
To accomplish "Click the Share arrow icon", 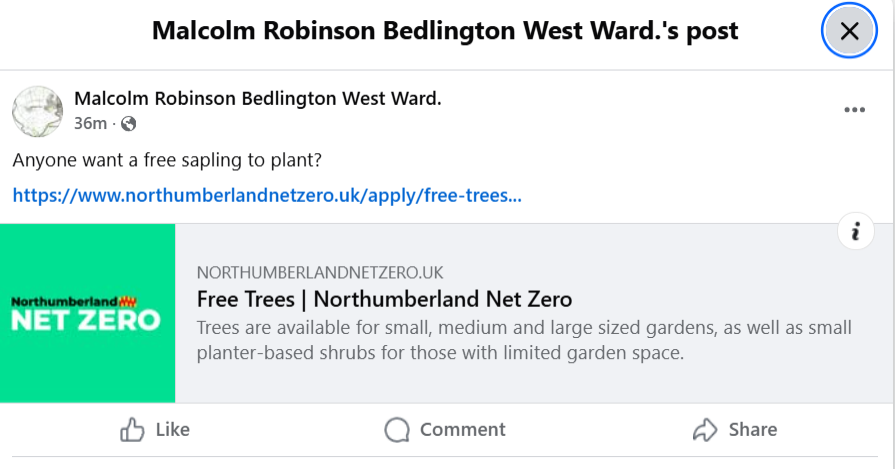I will pyautogui.click(x=705, y=430).
